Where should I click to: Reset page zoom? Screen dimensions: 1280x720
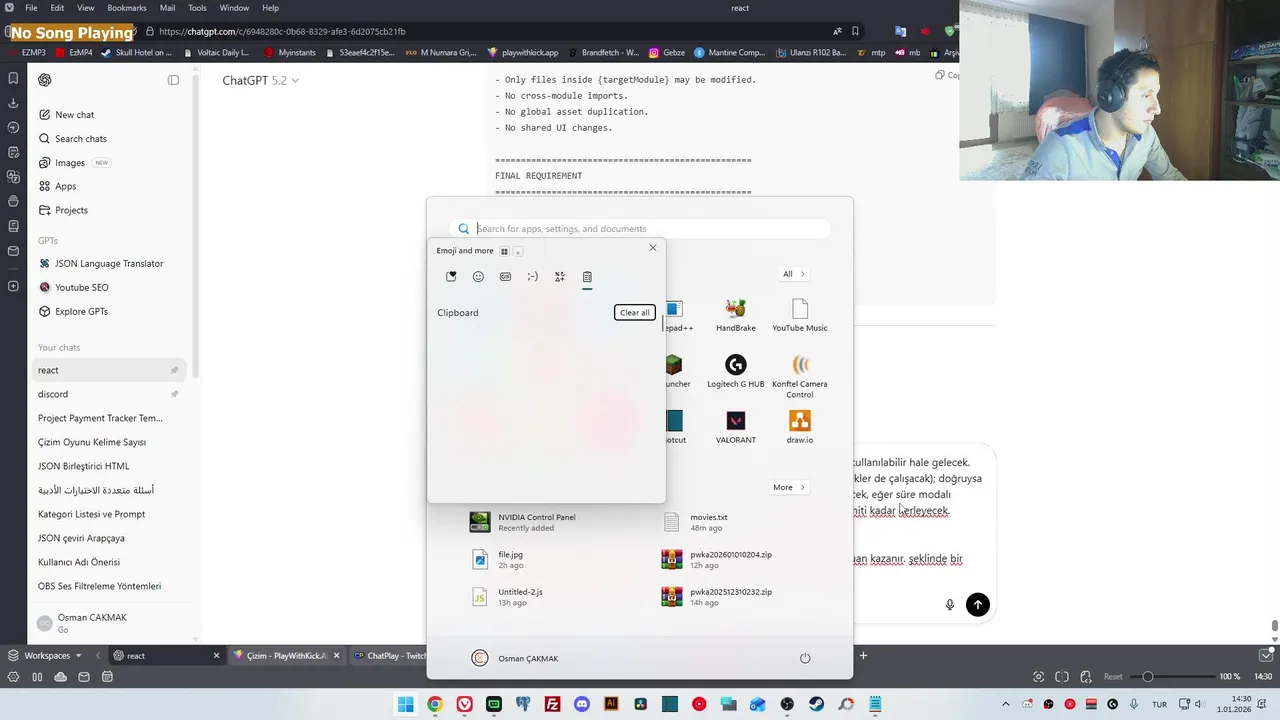1113,677
